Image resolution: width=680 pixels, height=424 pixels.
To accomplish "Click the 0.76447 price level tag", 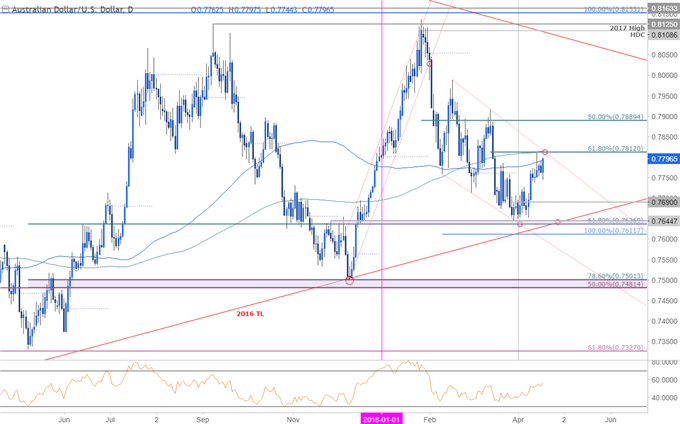I will (664, 221).
